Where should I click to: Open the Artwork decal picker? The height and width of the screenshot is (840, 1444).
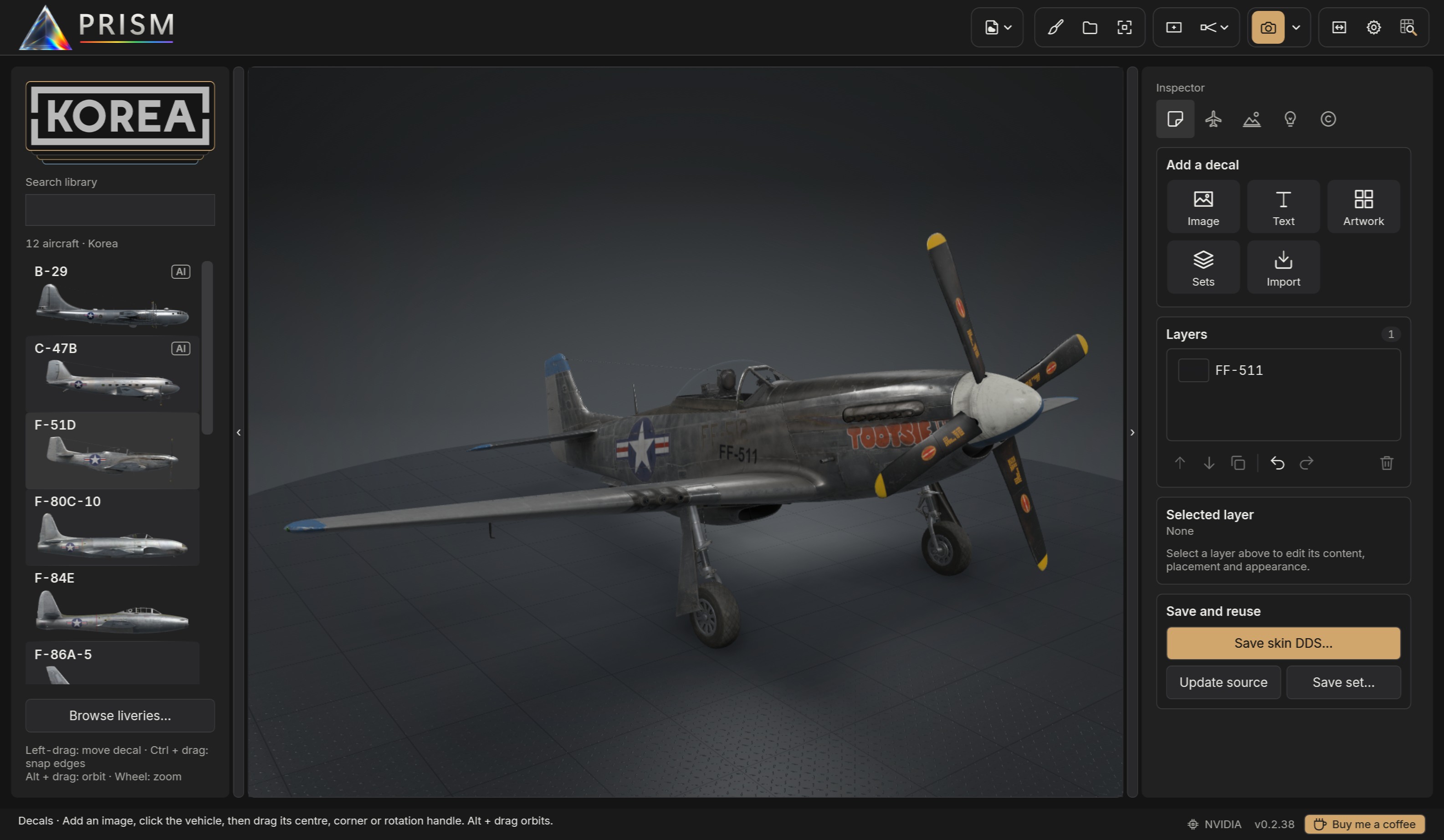tap(1363, 207)
